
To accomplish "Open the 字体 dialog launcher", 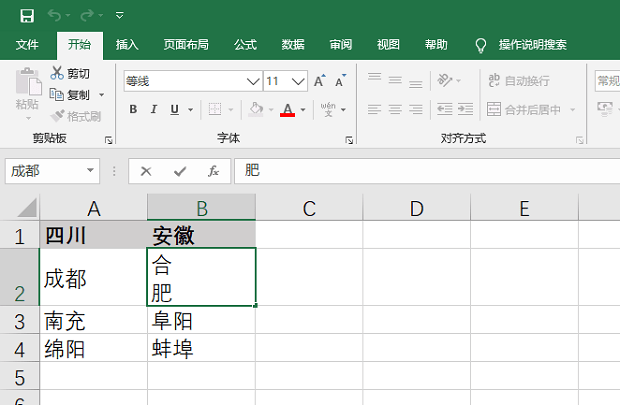I will point(349,140).
